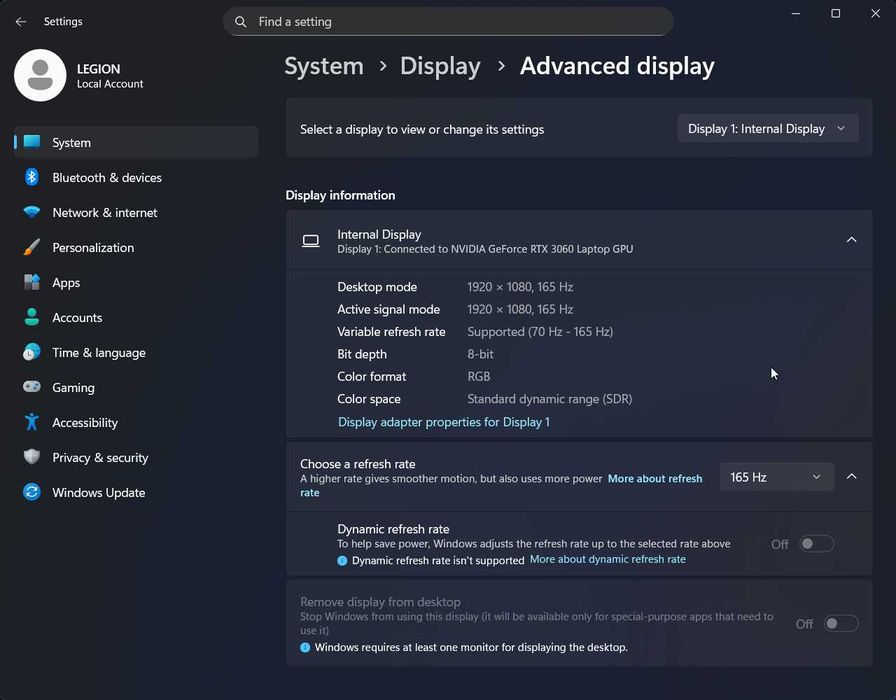The width and height of the screenshot is (896, 700).
Task: Navigate to System breadcrumb
Action: [x=324, y=66]
